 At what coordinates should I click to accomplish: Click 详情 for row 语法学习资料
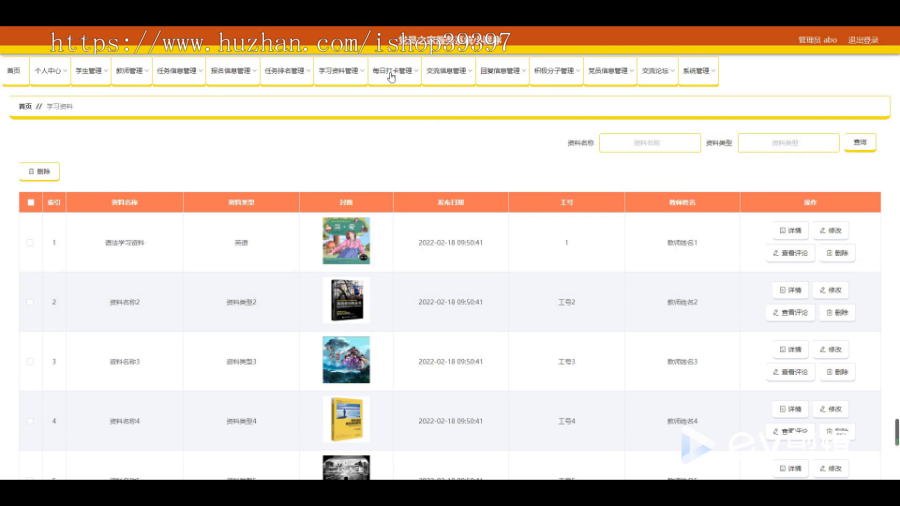(x=790, y=231)
